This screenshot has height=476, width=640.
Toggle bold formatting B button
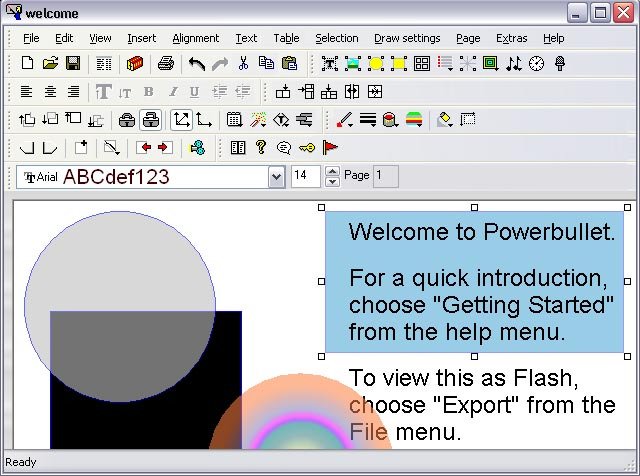click(149, 91)
